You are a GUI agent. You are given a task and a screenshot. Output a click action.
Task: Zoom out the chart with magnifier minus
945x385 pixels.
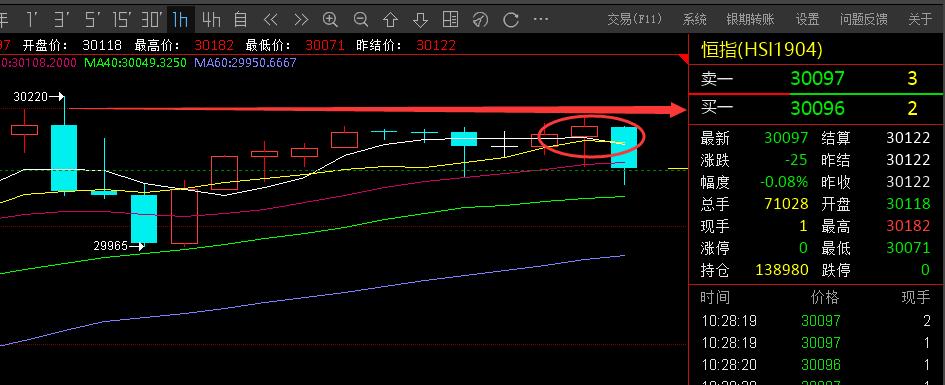(x=360, y=20)
